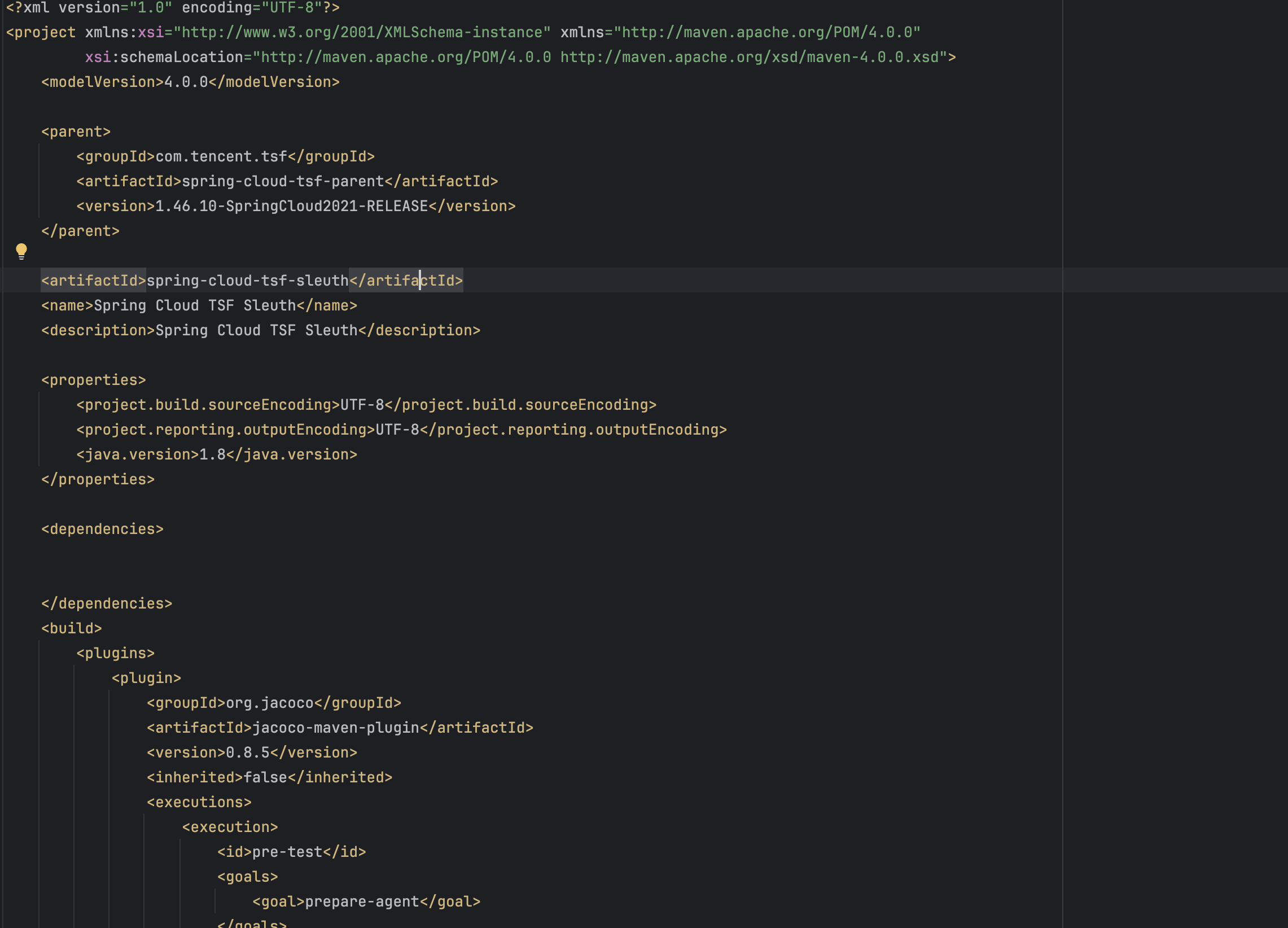1288x928 pixels.
Task: Click project.reporting.outputEncoding line
Action: (401, 430)
